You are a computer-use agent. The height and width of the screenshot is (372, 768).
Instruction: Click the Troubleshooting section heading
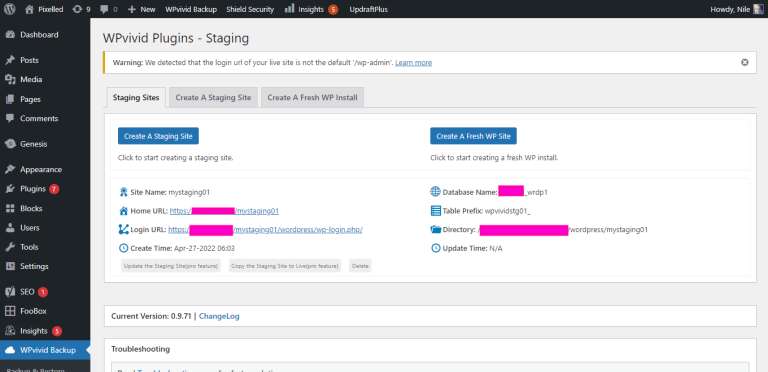[x=141, y=349]
